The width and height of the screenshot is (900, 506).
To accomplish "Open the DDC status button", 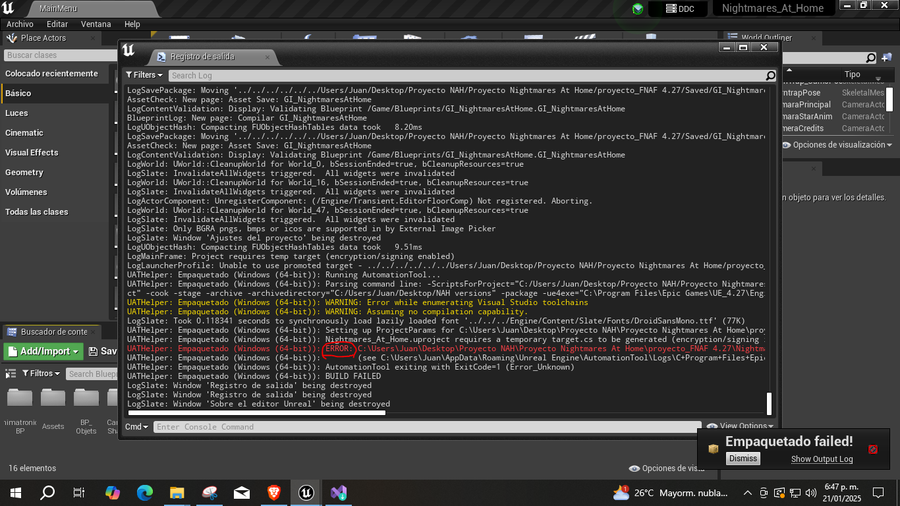I will tap(678, 9).
